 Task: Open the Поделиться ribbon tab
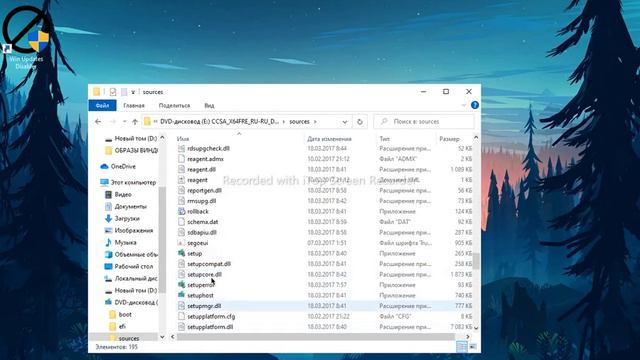(x=174, y=105)
